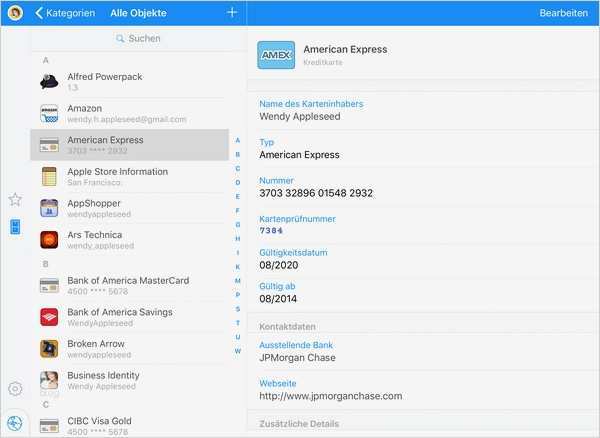Tap expiry date 08/2020
This screenshot has height=438, width=600.
tap(279, 265)
